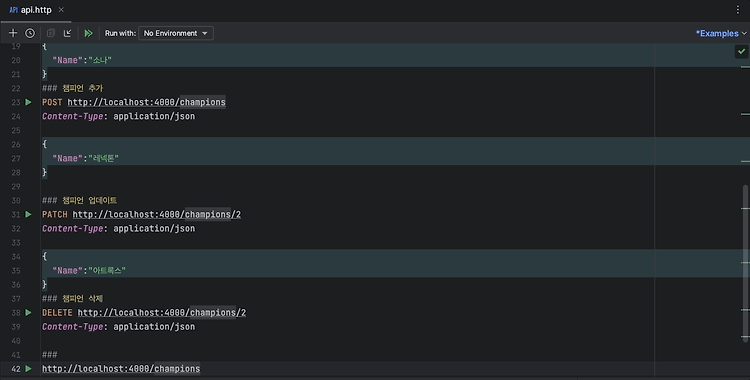
Task: Run all requests in file
Action: [88, 33]
